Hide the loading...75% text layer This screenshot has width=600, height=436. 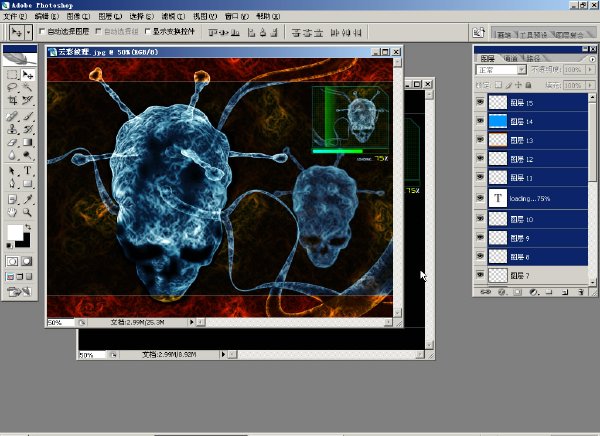pos(480,198)
